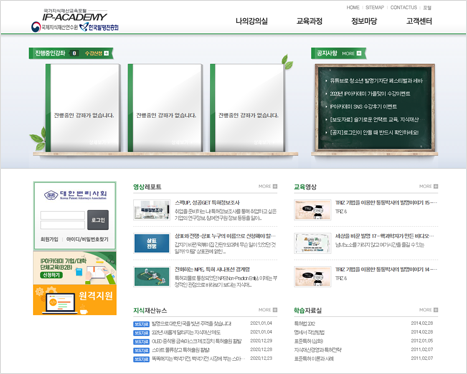This screenshot has height=374, width=467.
Task: Open the 상표 전쟁 video thumbnail
Action: [x=152, y=243]
